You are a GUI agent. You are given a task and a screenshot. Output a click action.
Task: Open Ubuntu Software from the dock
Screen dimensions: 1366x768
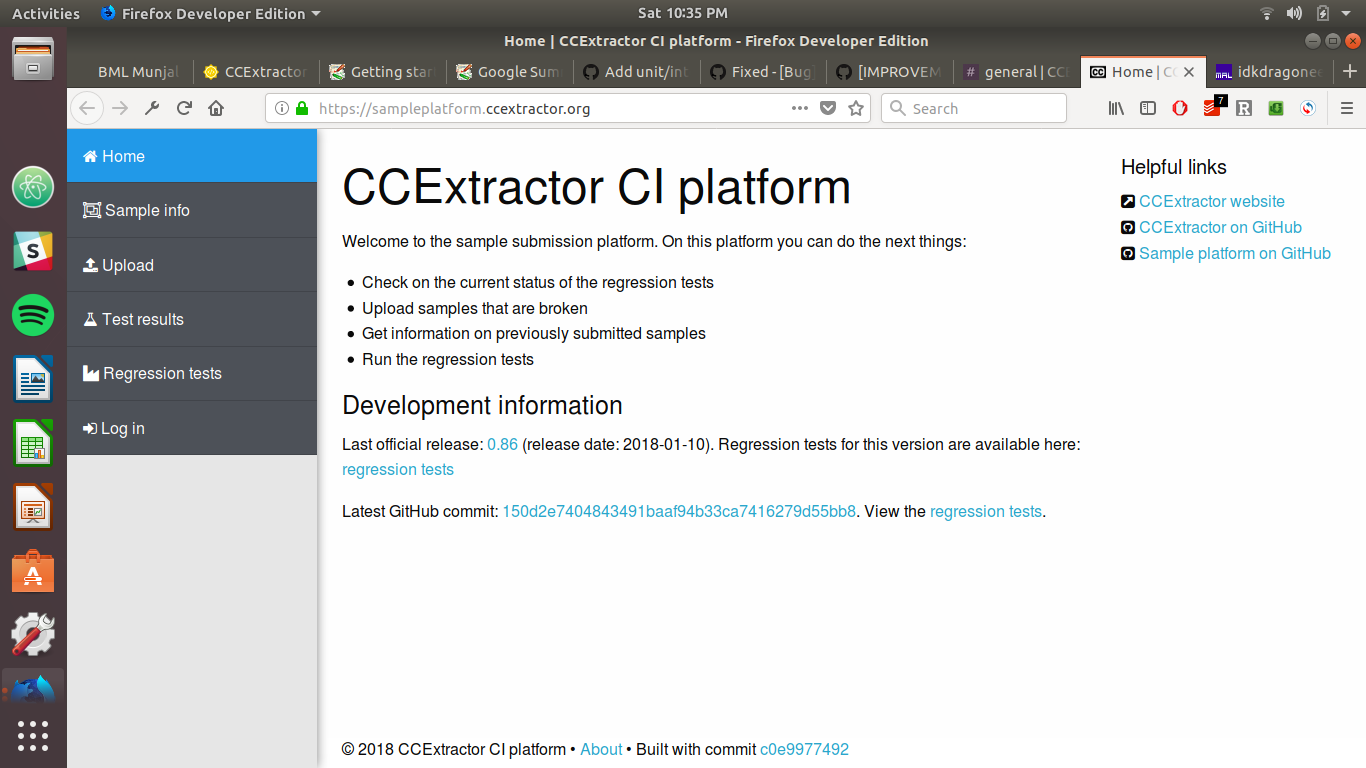coord(33,571)
